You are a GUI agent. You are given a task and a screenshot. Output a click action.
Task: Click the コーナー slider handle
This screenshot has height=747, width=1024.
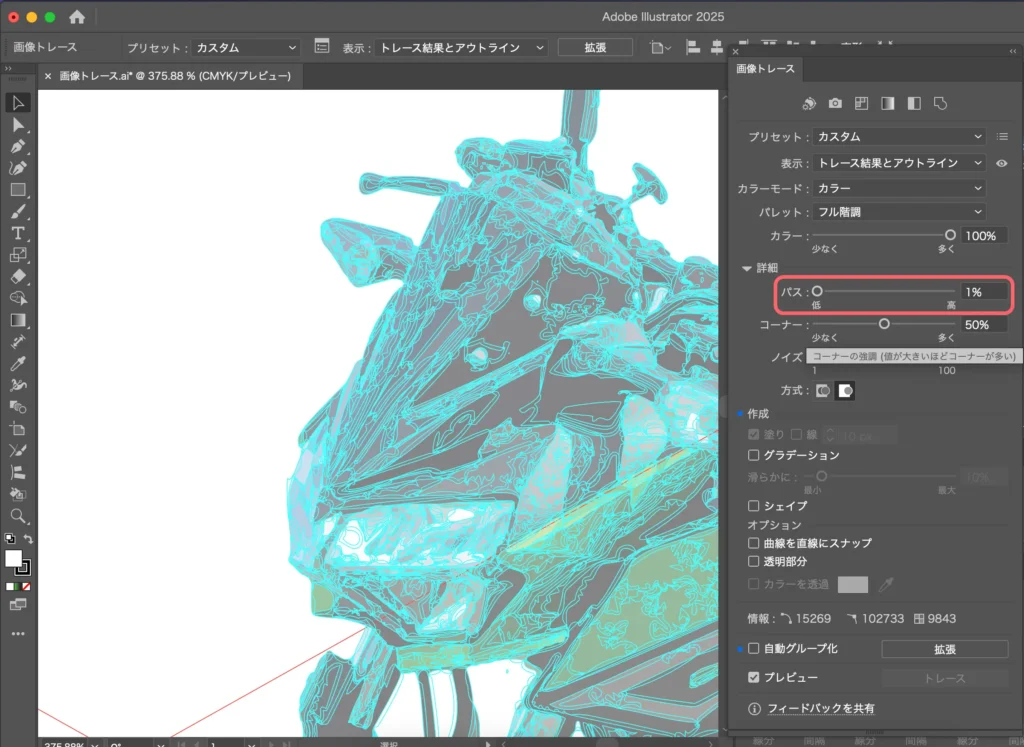pyautogui.click(x=884, y=324)
